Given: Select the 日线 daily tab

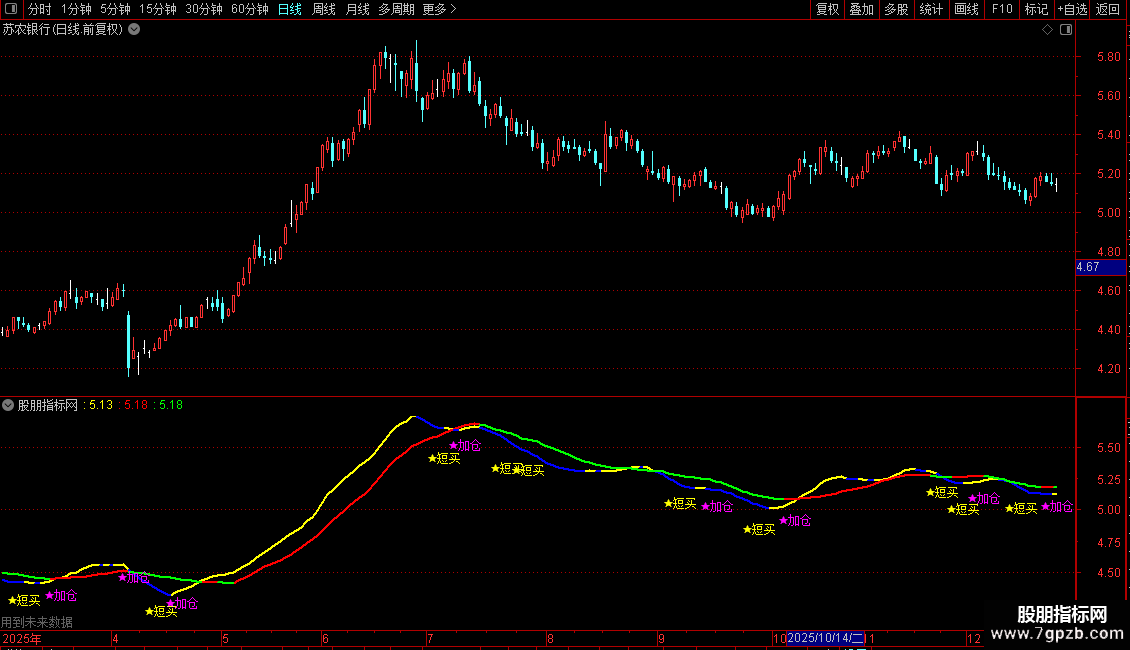Looking at the screenshot, I should pyautogui.click(x=290, y=9).
